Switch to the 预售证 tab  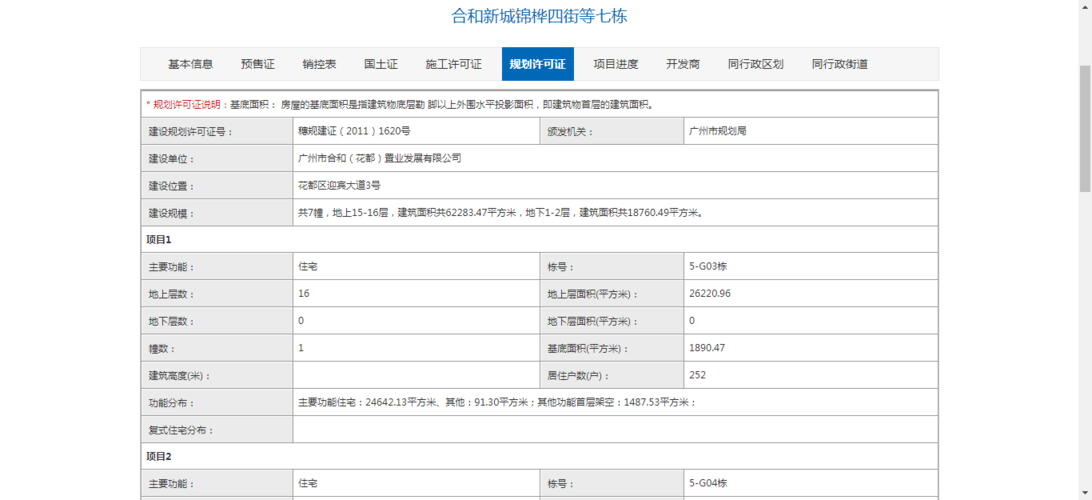[x=257, y=64]
